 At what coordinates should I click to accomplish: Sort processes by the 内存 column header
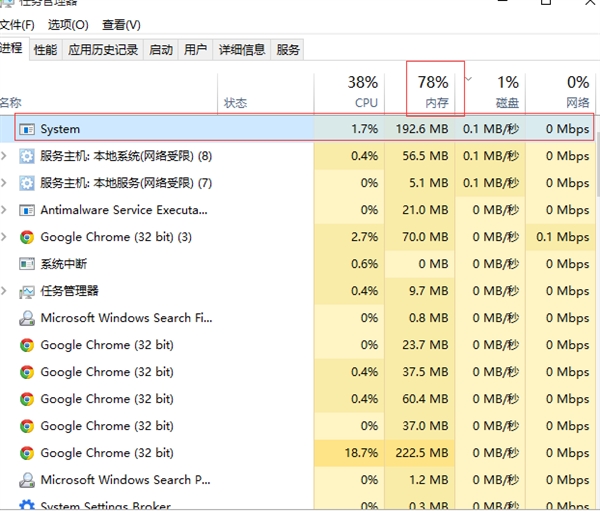tap(436, 90)
